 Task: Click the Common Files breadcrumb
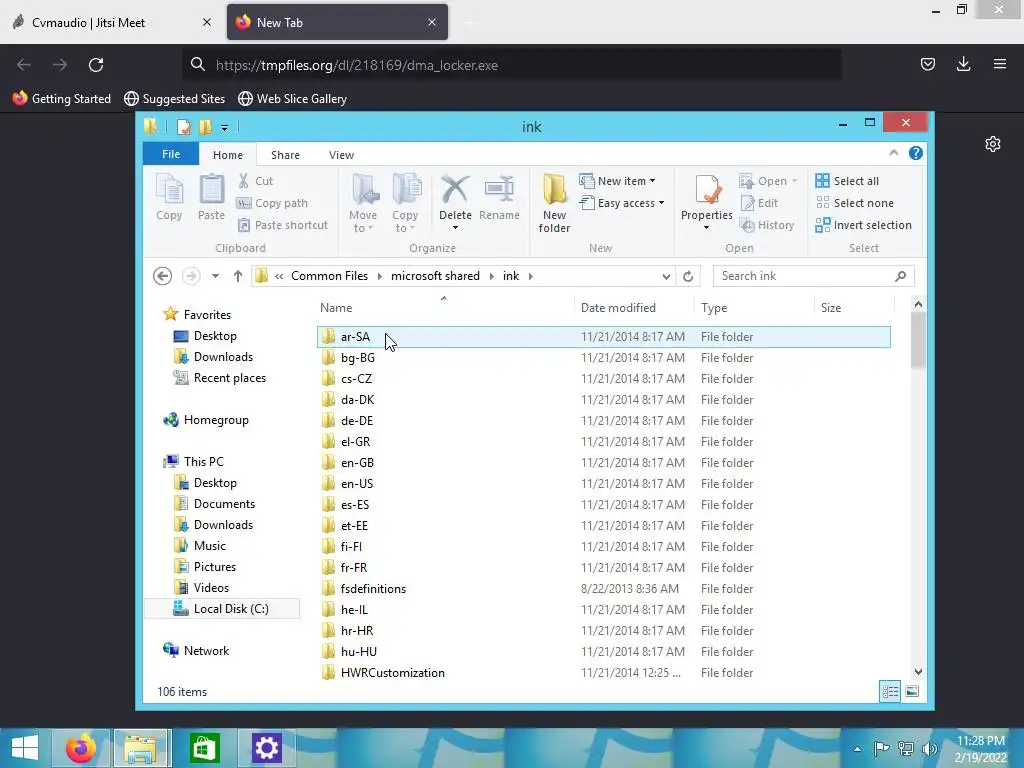click(329, 276)
